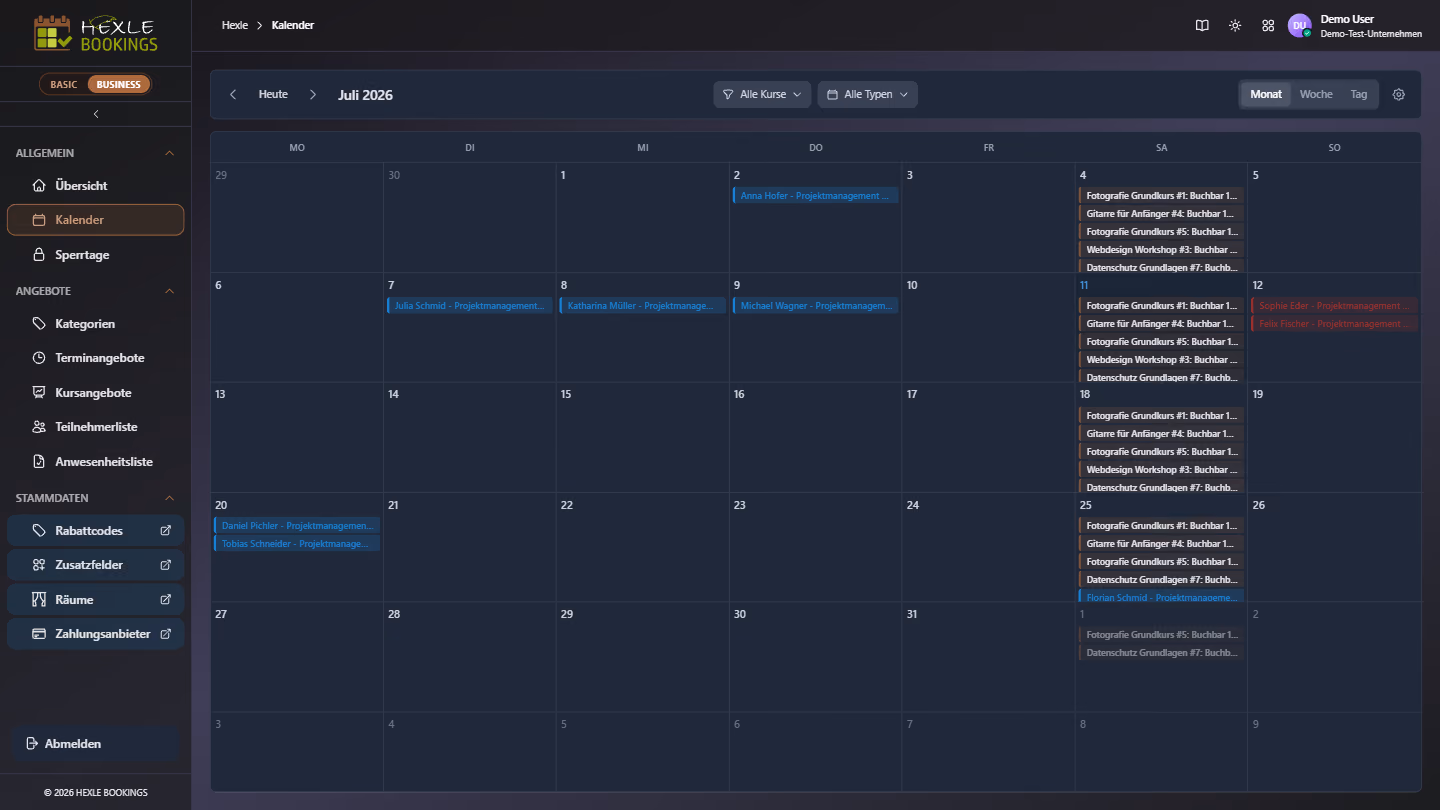Log out via Abmelden button
The image size is (1440, 810).
[x=96, y=744]
